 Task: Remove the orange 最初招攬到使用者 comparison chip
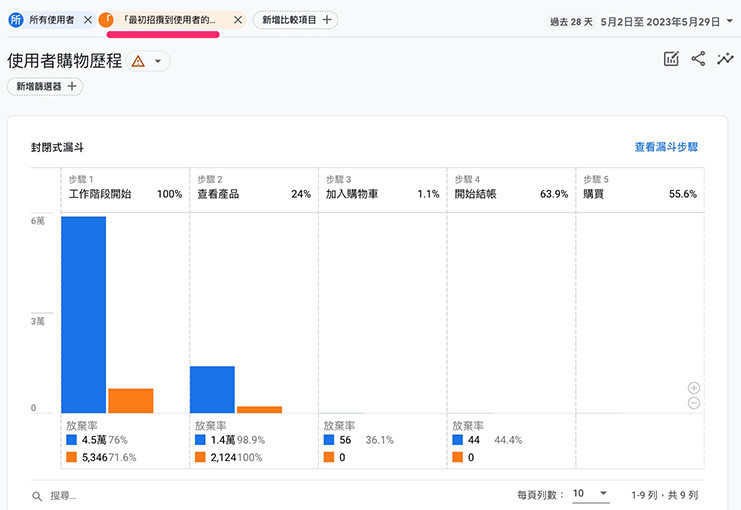coord(238,20)
